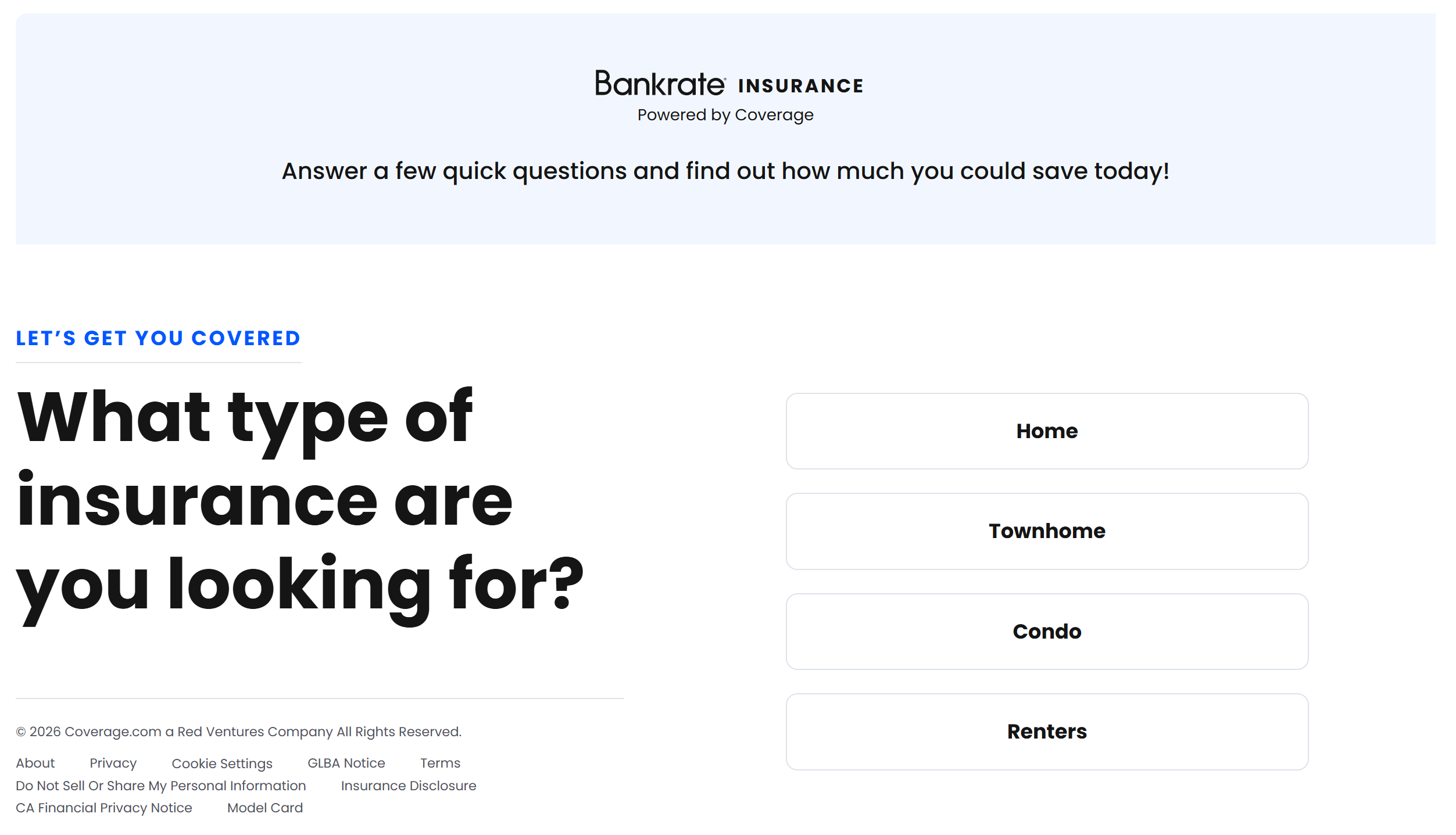1456x835 pixels.
Task: Click the insurance type question heading
Action: [x=299, y=501]
